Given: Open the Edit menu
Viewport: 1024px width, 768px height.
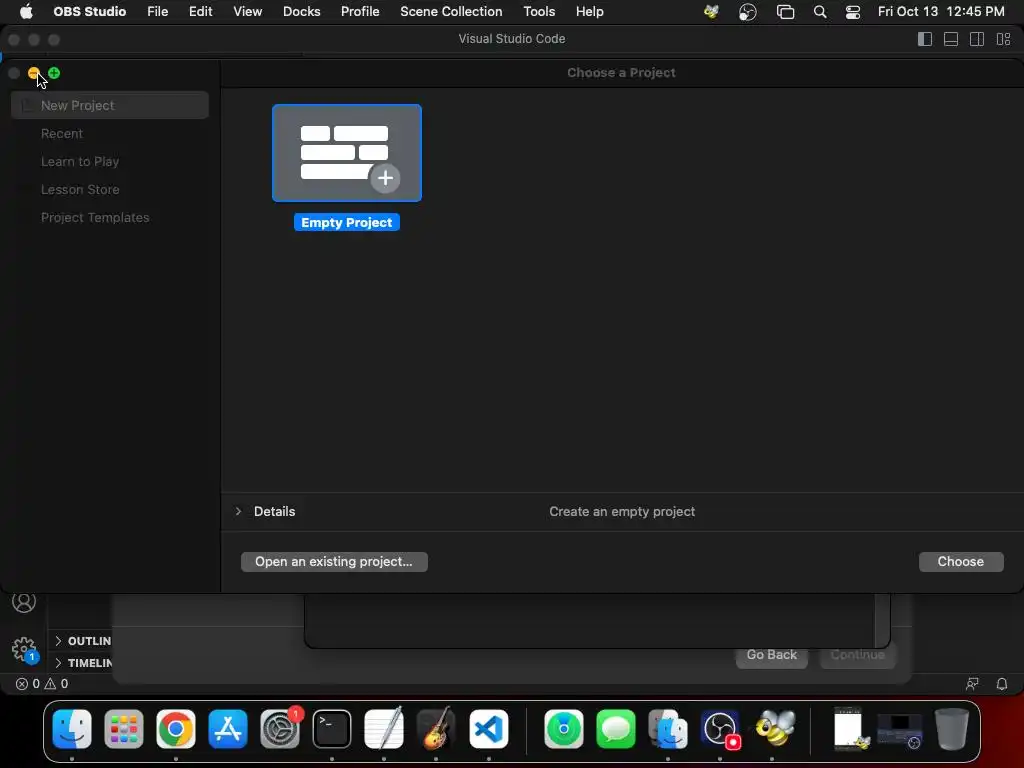Looking at the screenshot, I should tap(200, 12).
